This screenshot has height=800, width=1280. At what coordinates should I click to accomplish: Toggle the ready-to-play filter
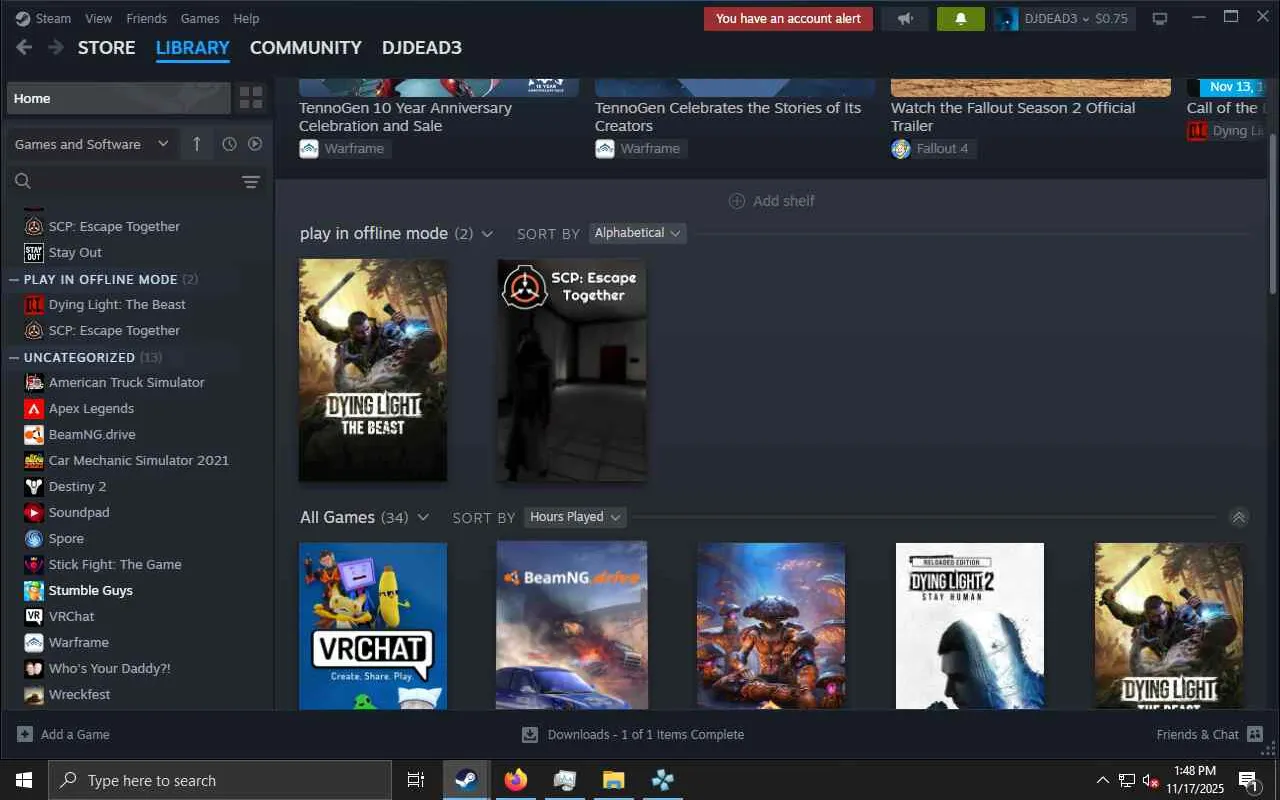(x=255, y=144)
